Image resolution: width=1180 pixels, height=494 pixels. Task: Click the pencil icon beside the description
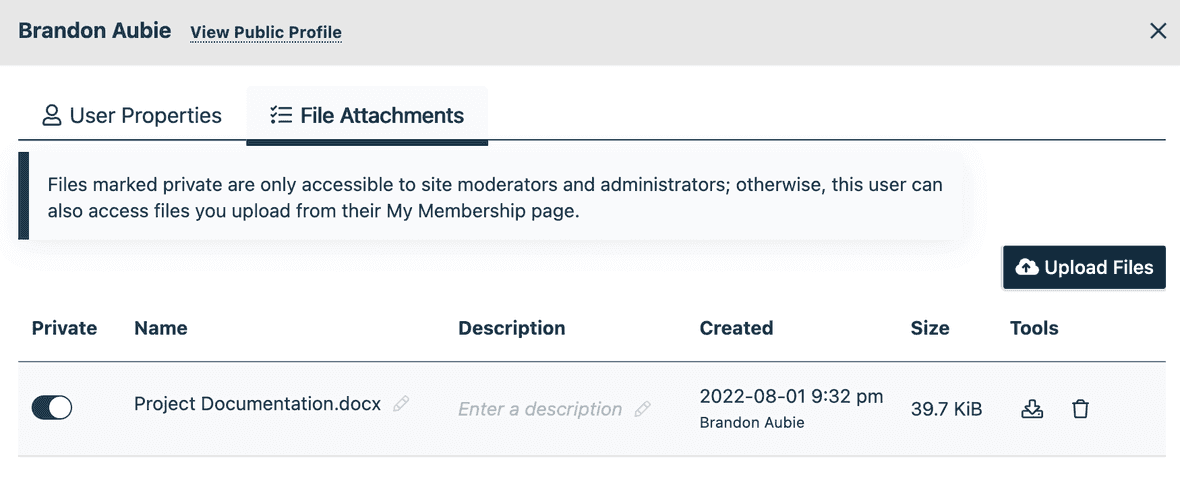pyautogui.click(x=643, y=409)
